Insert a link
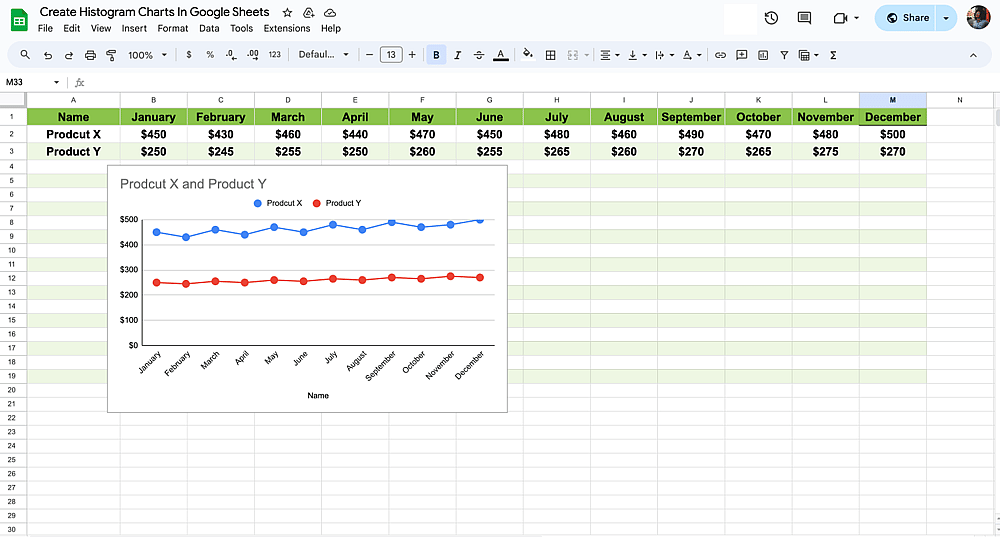This screenshot has width=1000, height=537. [720, 55]
